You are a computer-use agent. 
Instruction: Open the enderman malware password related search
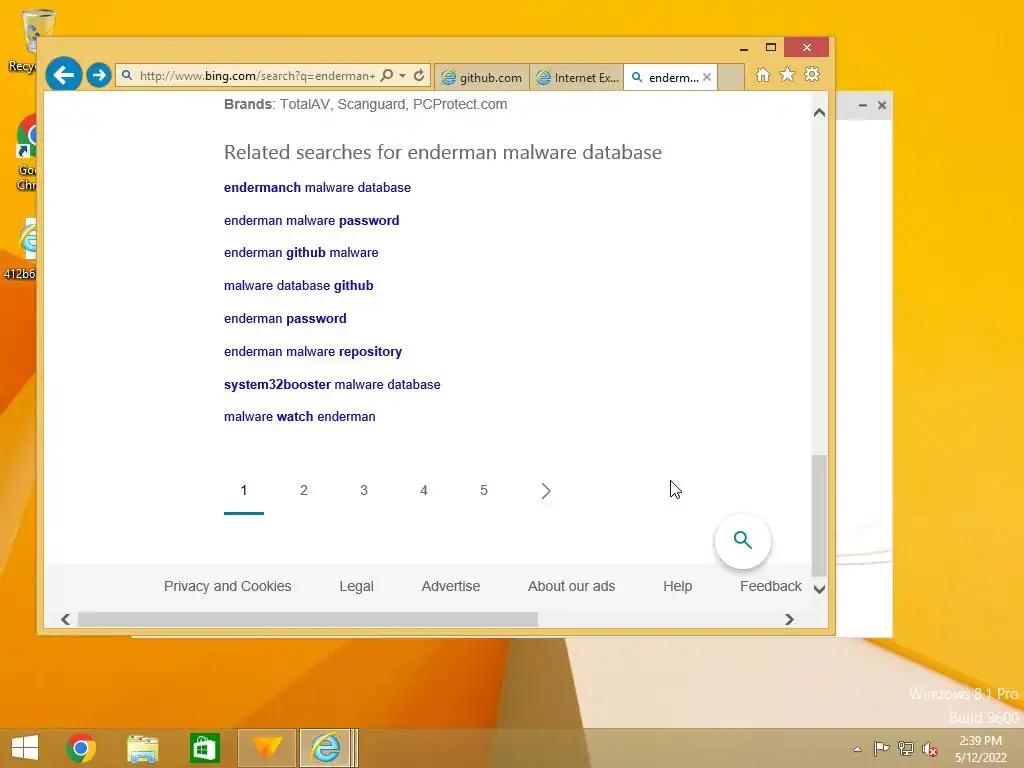point(312,221)
